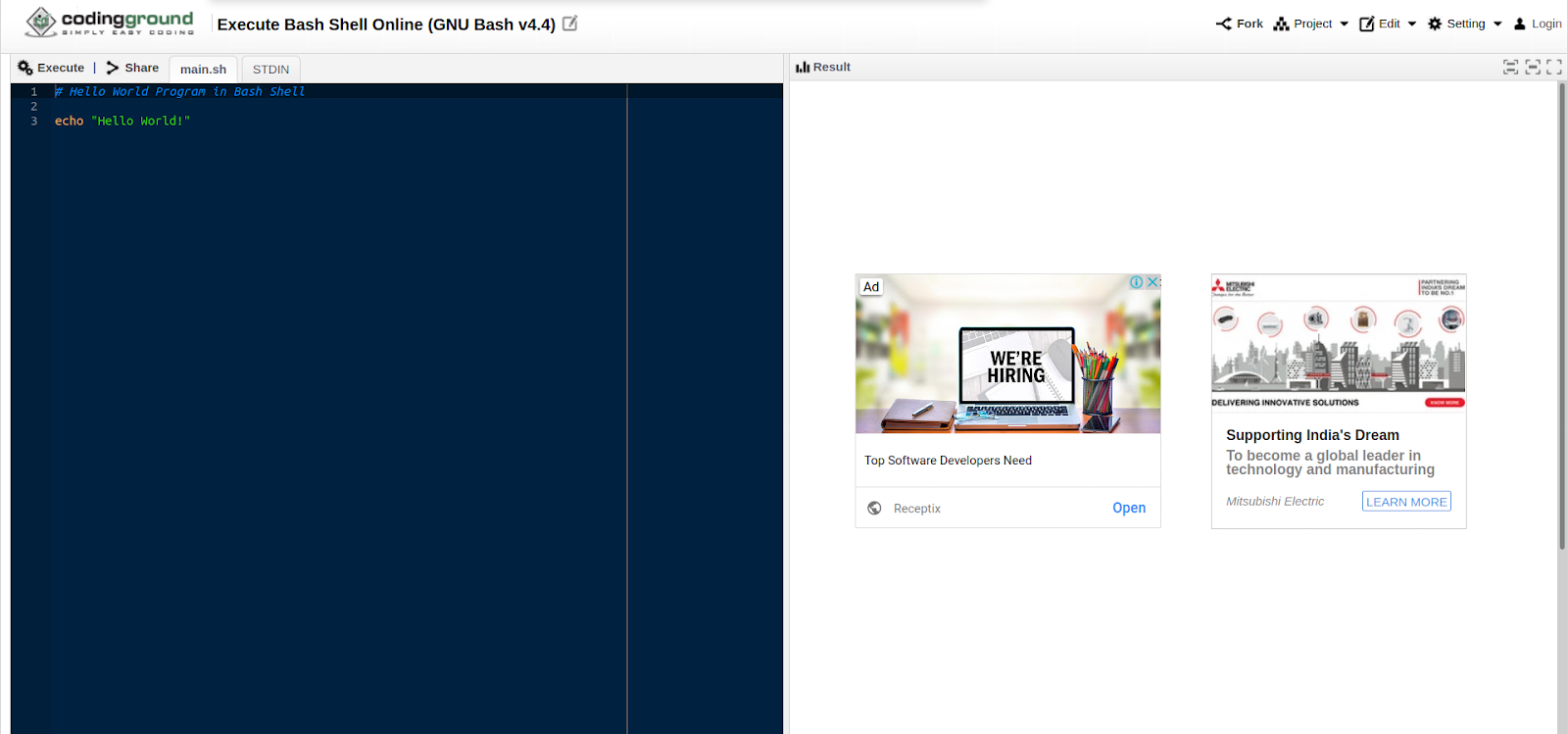
Task: Open the Setting dropdown menu
Action: click(1465, 24)
